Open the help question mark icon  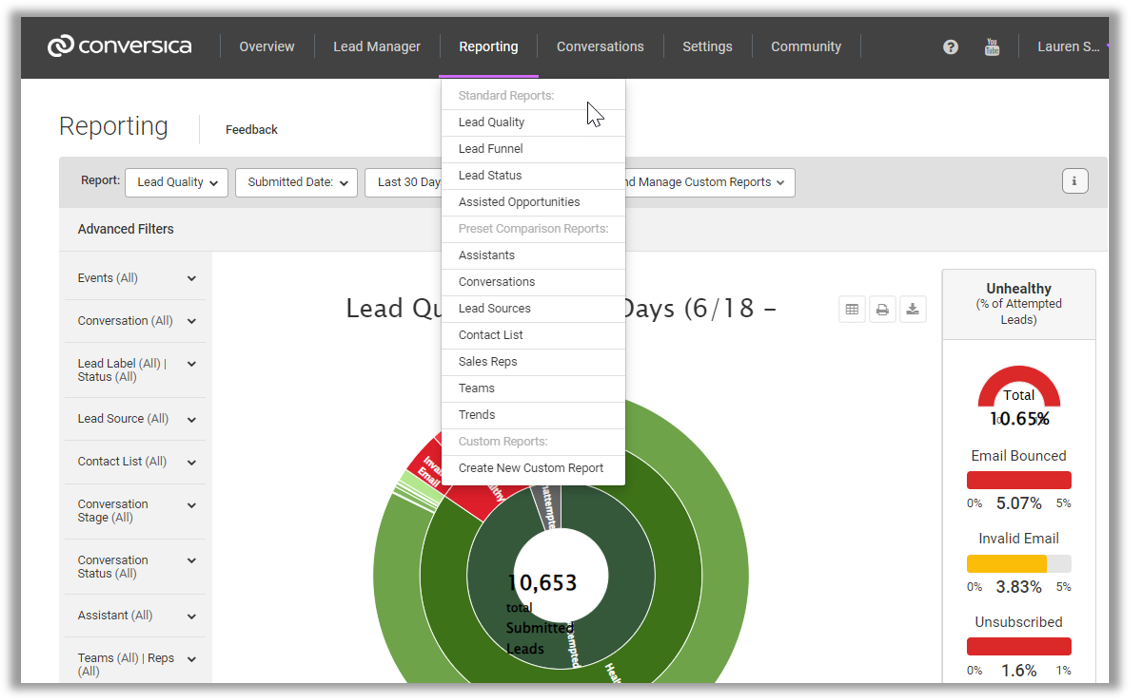pyautogui.click(x=950, y=47)
